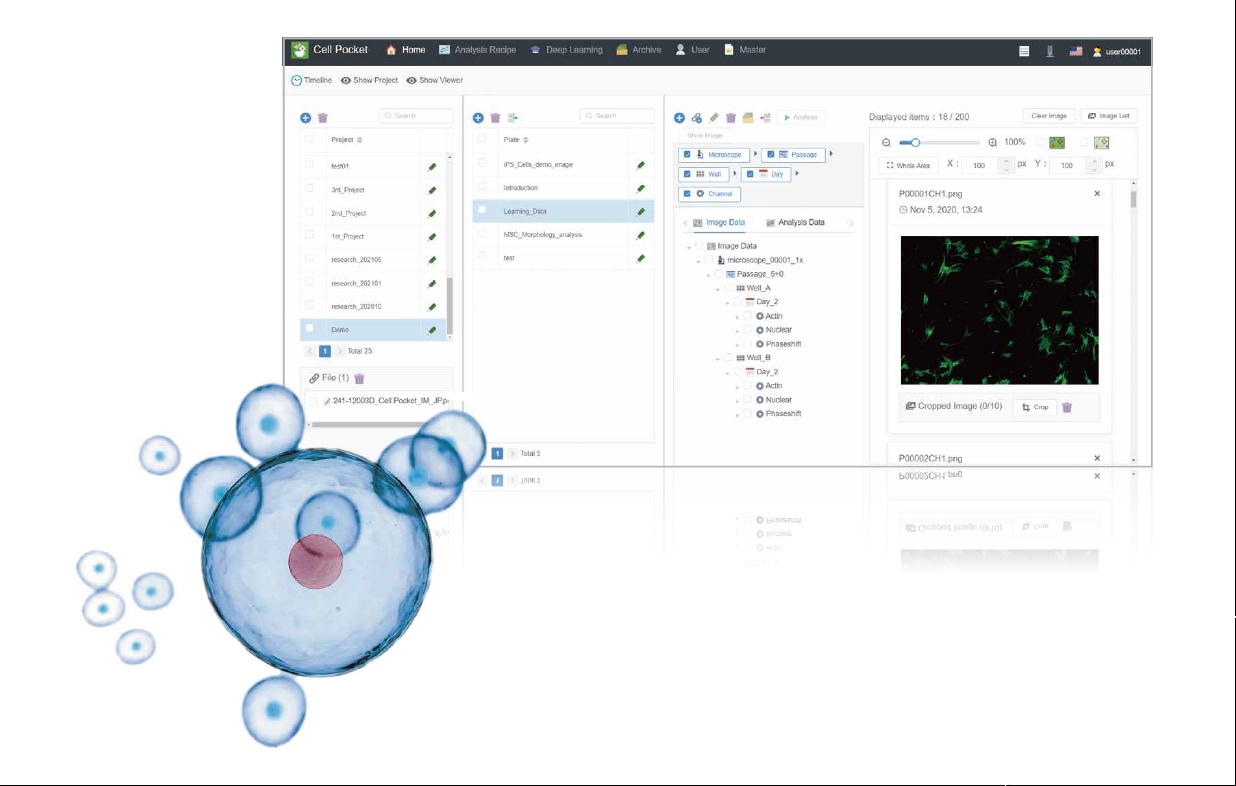Expand the Nuclear node under Well_B
The height and width of the screenshot is (786, 1236).
pyautogui.click(x=737, y=400)
